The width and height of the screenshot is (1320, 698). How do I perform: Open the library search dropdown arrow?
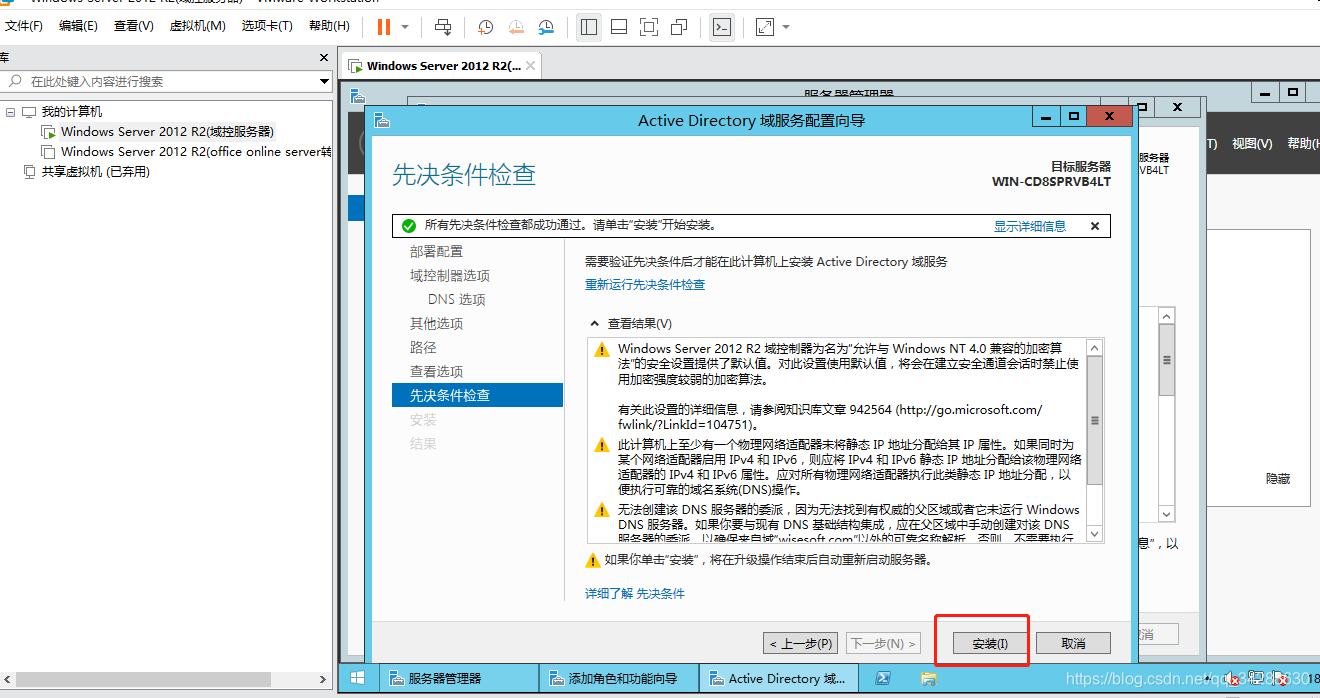[x=324, y=81]
